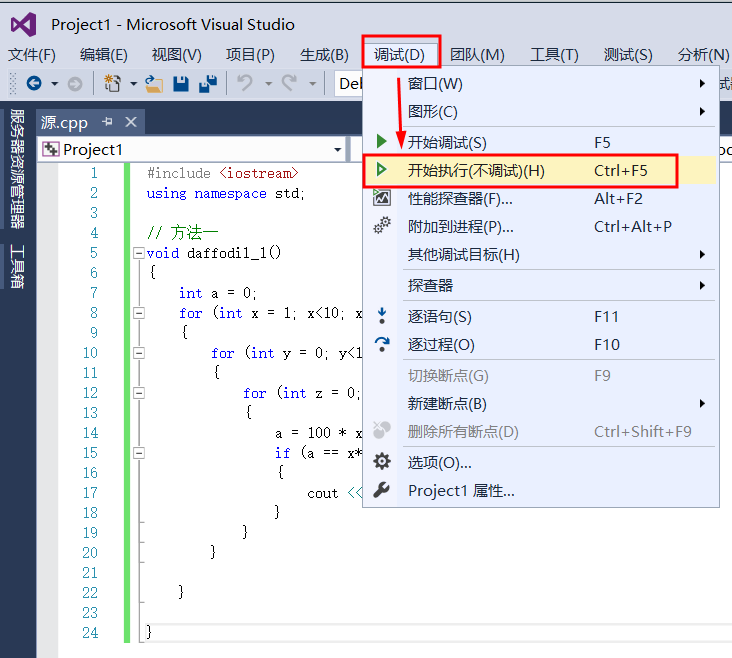Open the Debug configuration combo box

[x=349, y=84]
